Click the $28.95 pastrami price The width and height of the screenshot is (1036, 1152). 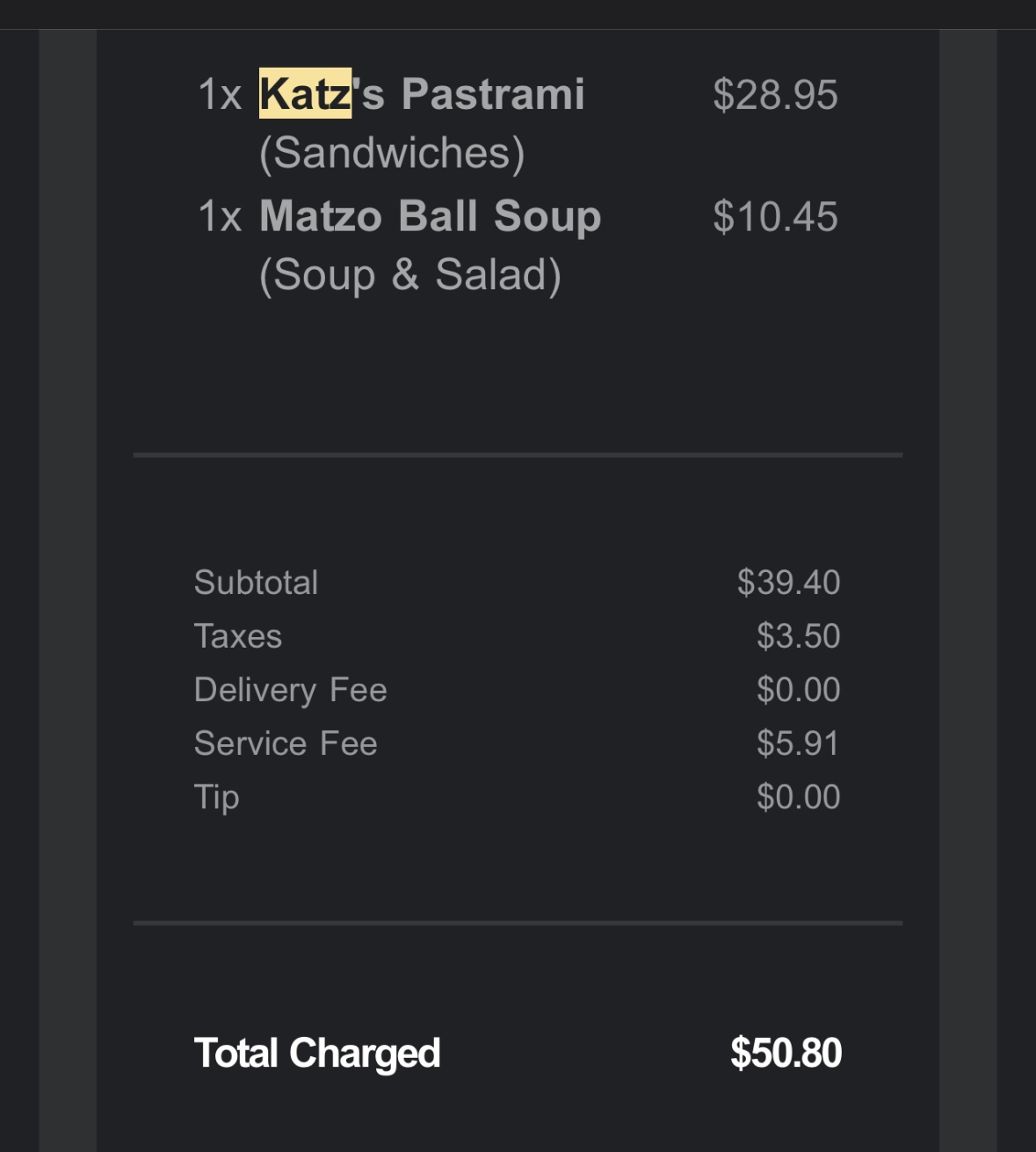(775, 95)
